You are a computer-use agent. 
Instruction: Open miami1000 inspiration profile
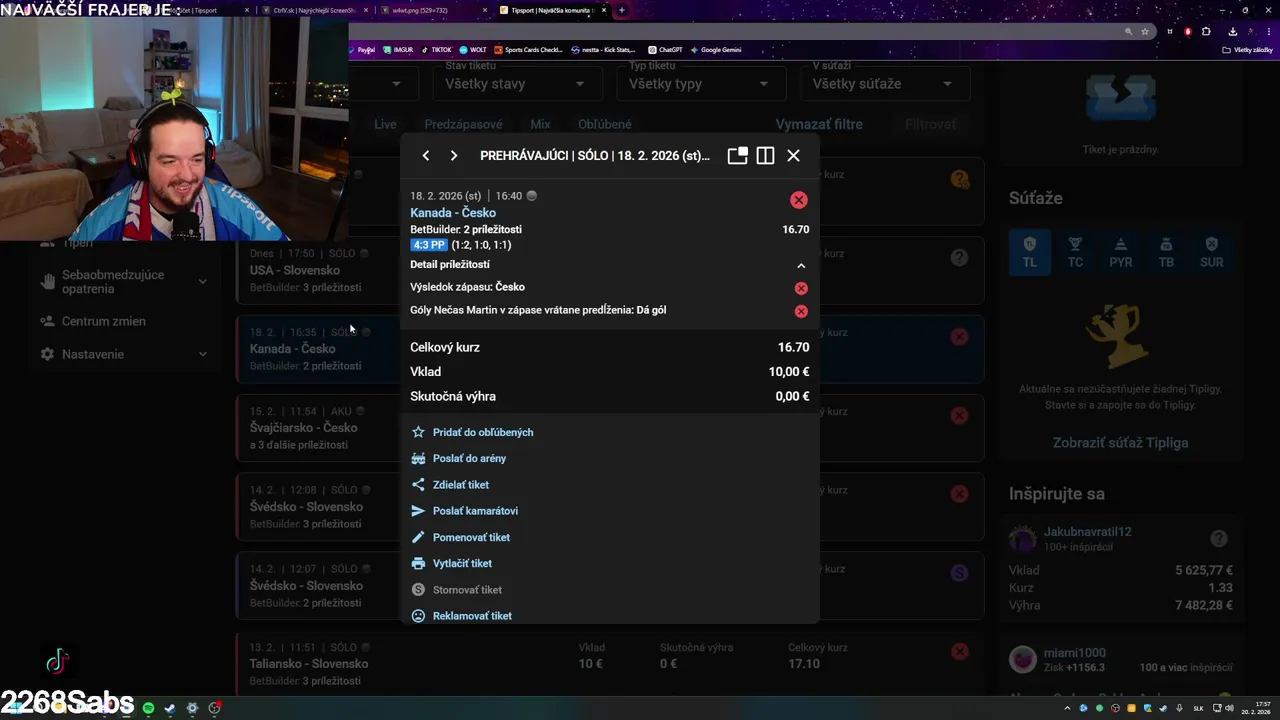[1074, 653]
